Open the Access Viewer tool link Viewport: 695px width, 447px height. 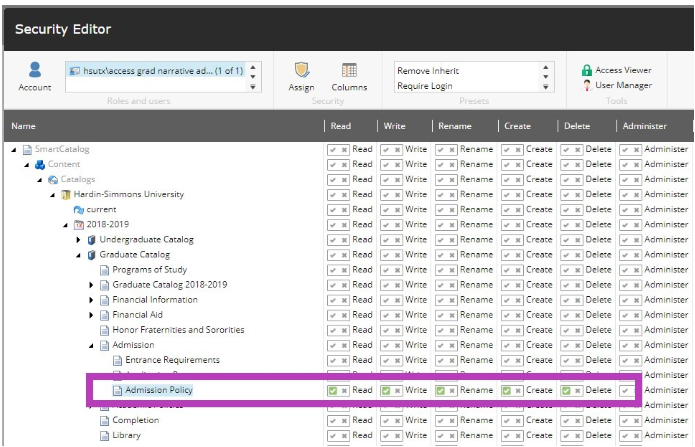point(623,70)
